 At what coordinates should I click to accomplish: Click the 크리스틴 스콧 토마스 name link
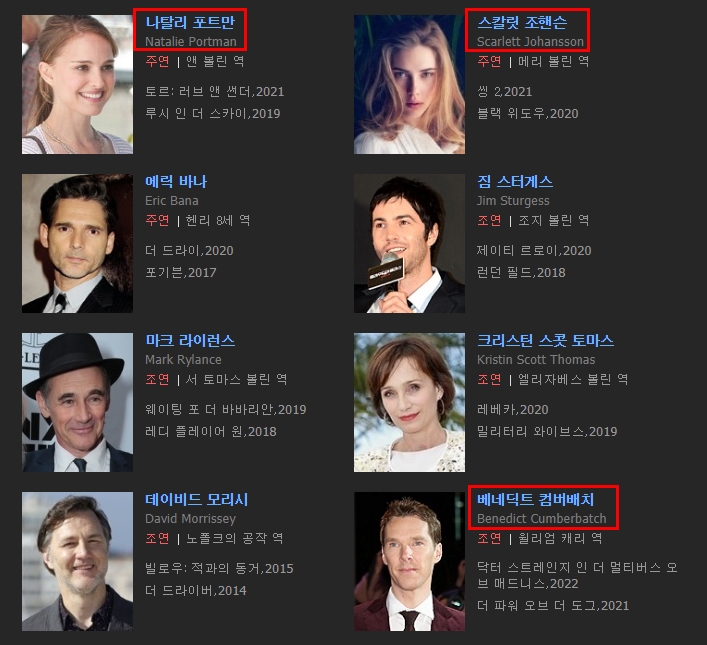545,340
